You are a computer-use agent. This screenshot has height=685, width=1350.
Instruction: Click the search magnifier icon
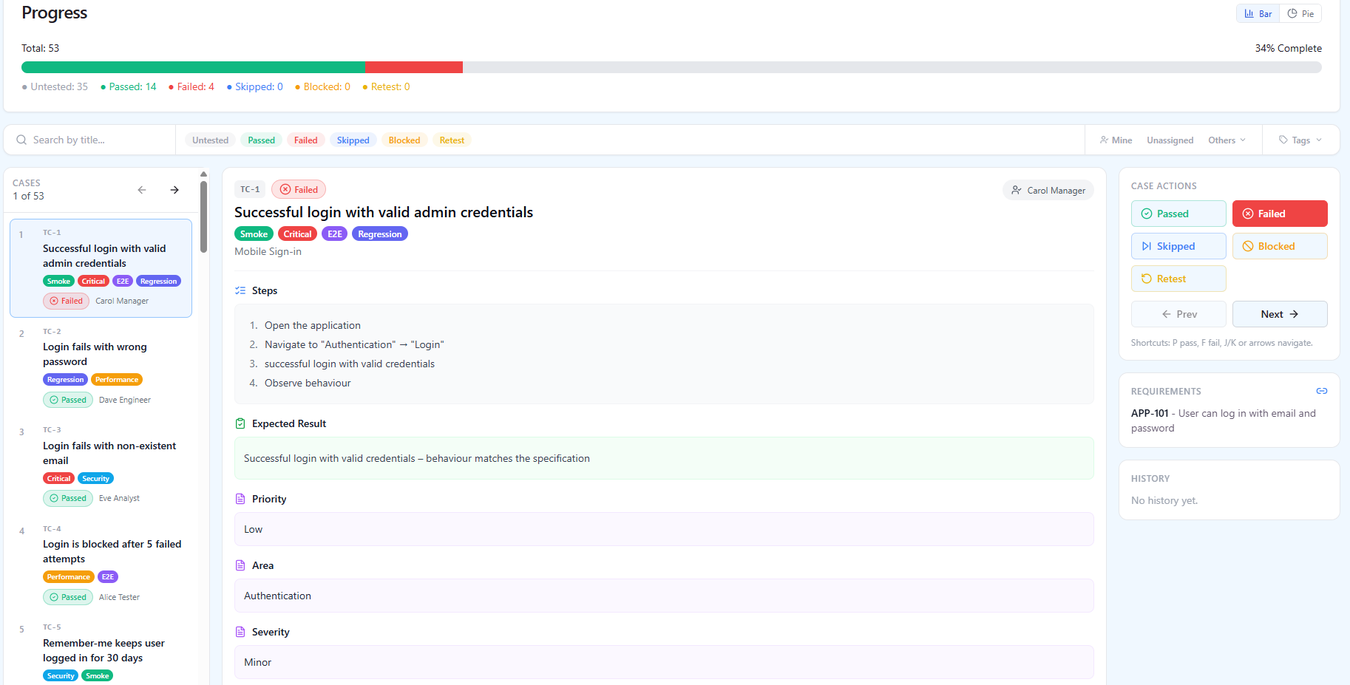(22, 140)
